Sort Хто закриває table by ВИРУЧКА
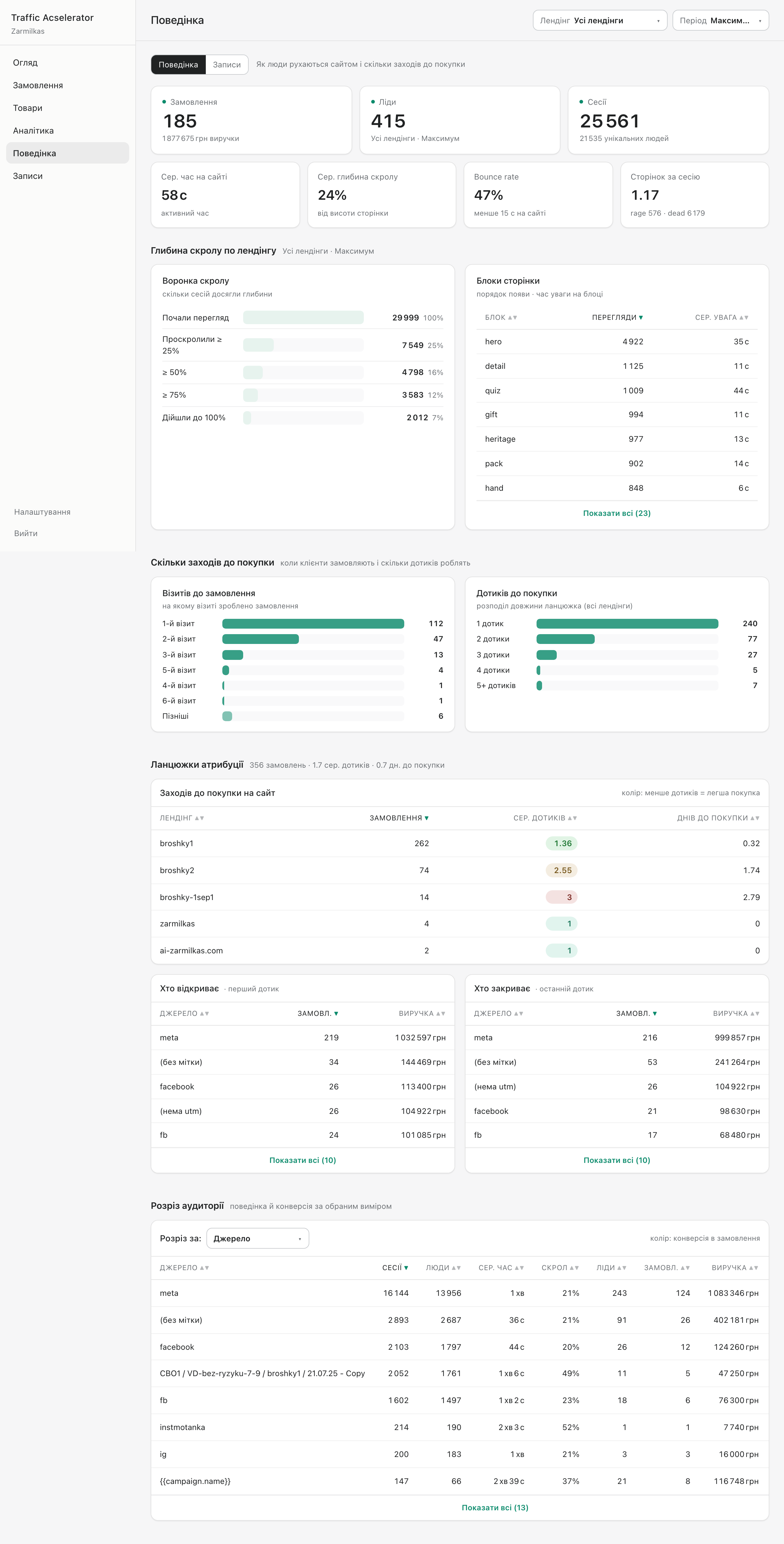The image size is (784, 1544). [736, 1013]
